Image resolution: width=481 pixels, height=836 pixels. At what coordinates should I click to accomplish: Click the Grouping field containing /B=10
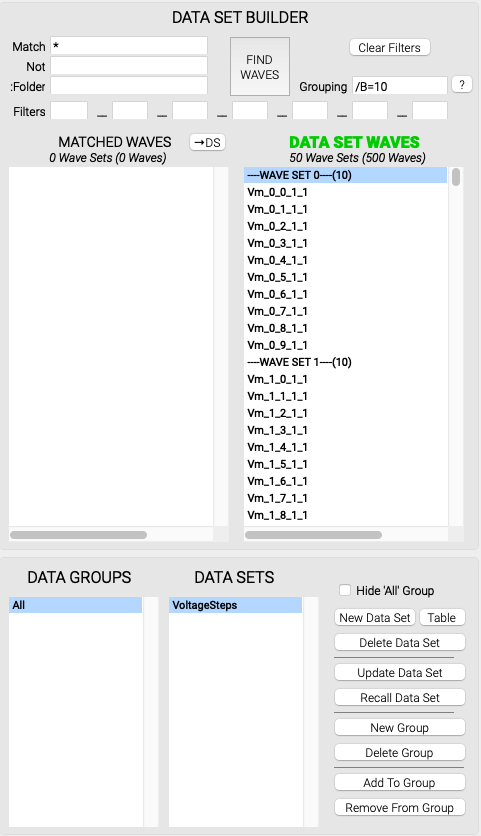click(399, 86)
